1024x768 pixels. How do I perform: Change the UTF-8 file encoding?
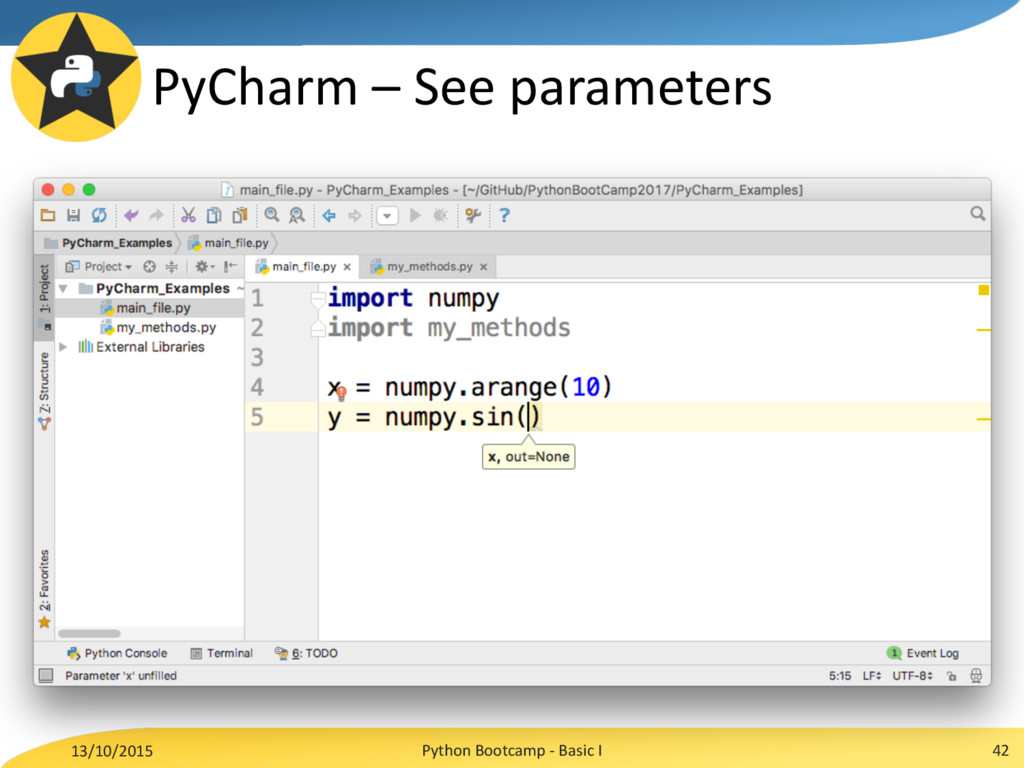coord(912,676)
